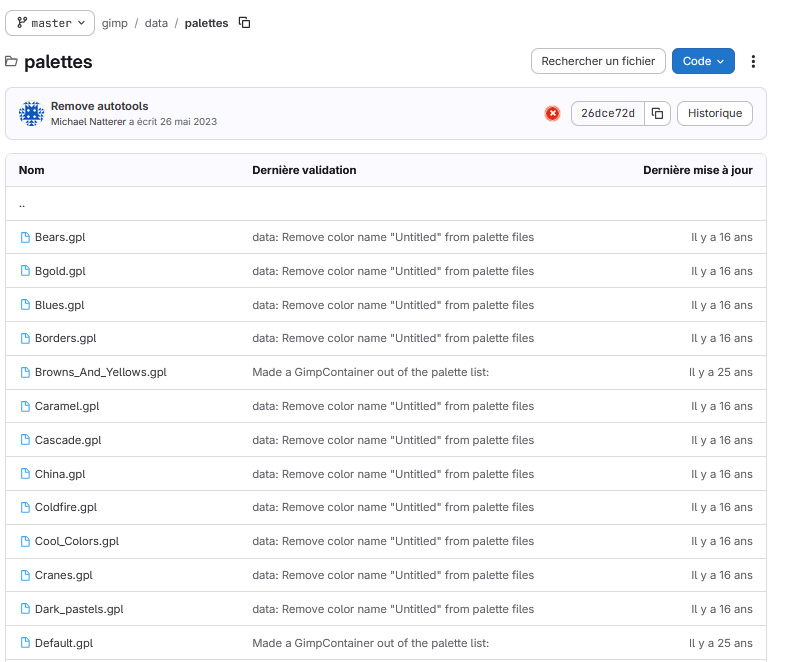The height and width of the screenshot is (662, 799).
Task: Expand the Code dropdown button
Action: [x=703, y=61]
